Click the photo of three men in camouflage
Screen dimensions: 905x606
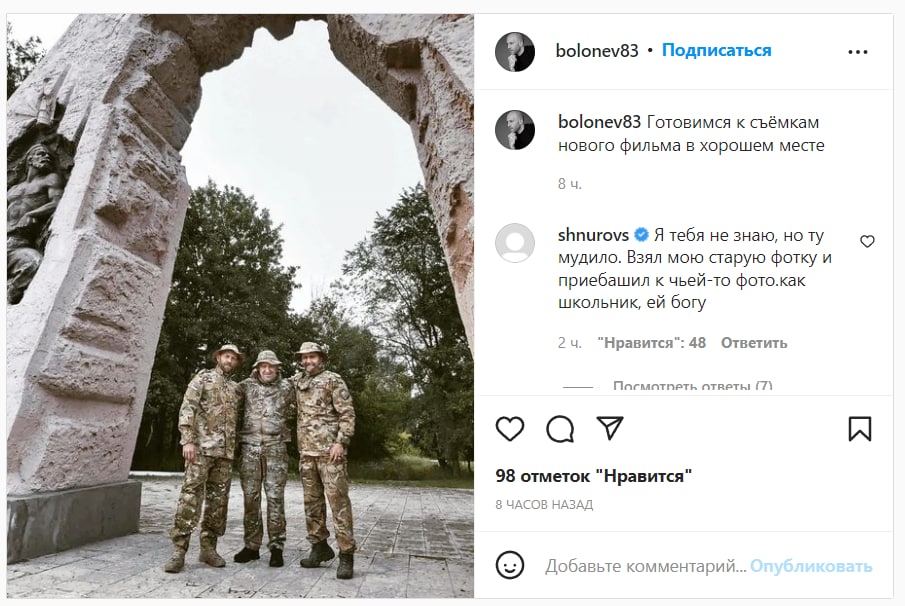(241, 306)
